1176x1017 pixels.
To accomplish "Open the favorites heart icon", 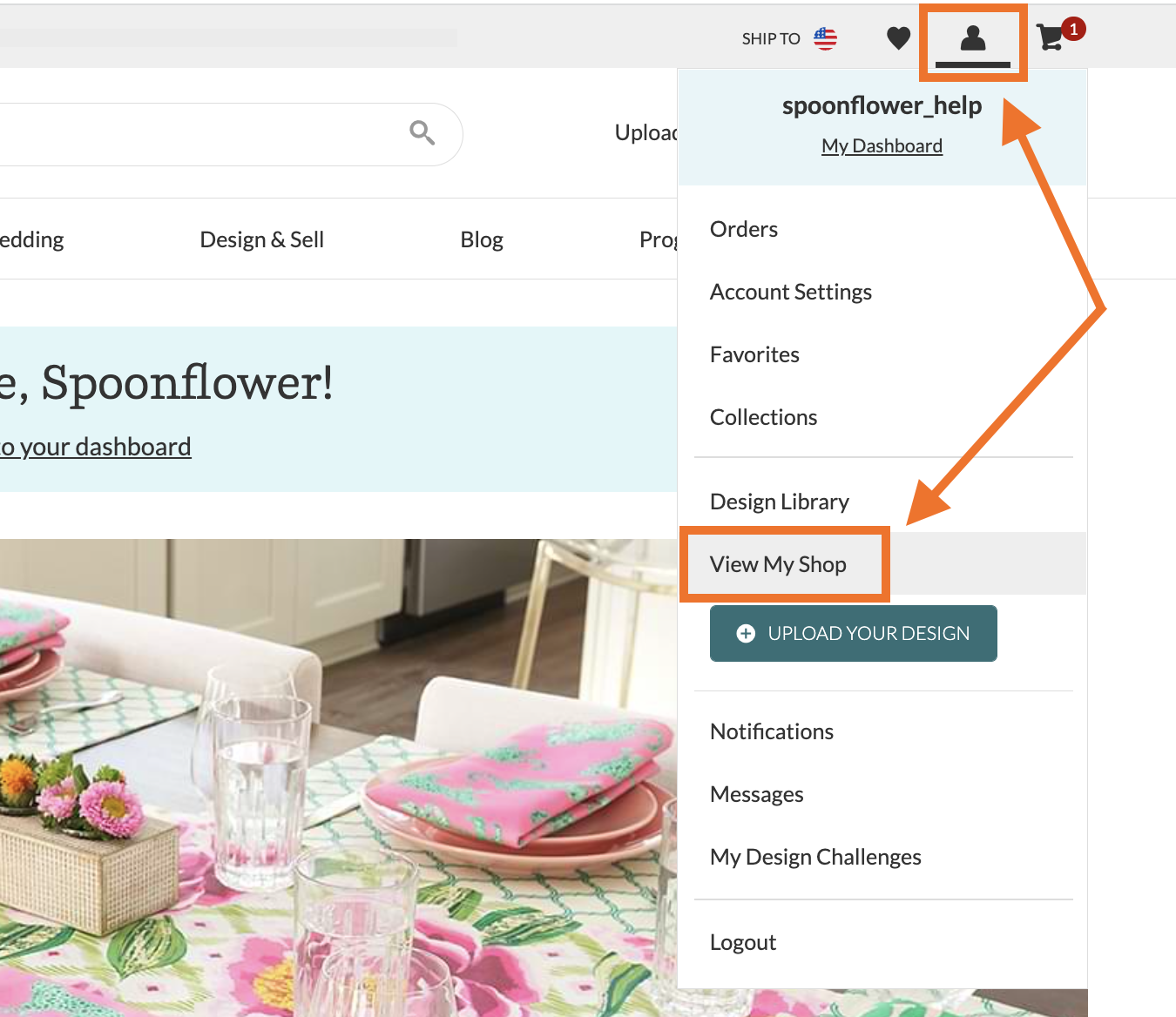I will tap(898, 38).
